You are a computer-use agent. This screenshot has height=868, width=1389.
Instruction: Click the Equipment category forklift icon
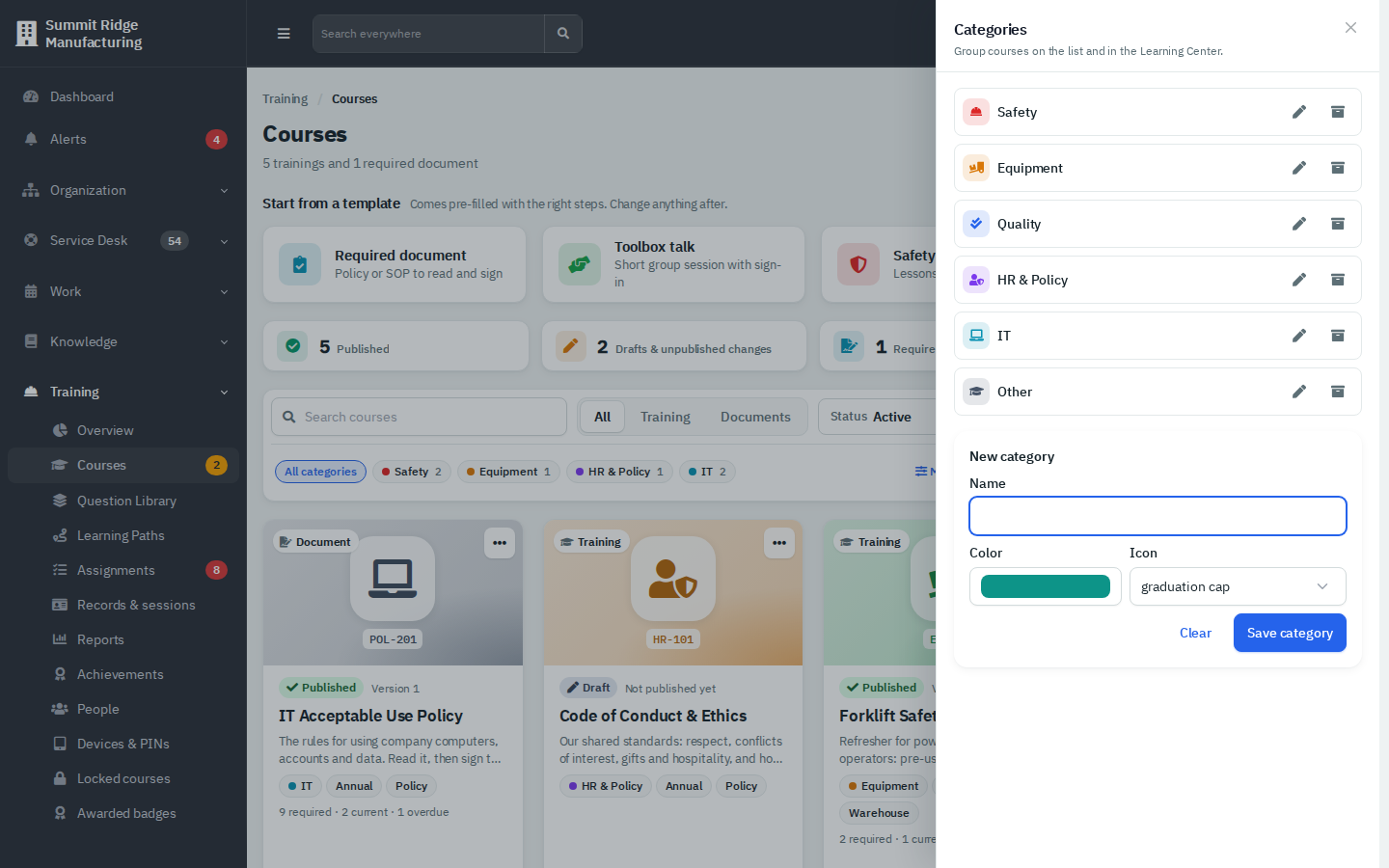click(976, 168)
